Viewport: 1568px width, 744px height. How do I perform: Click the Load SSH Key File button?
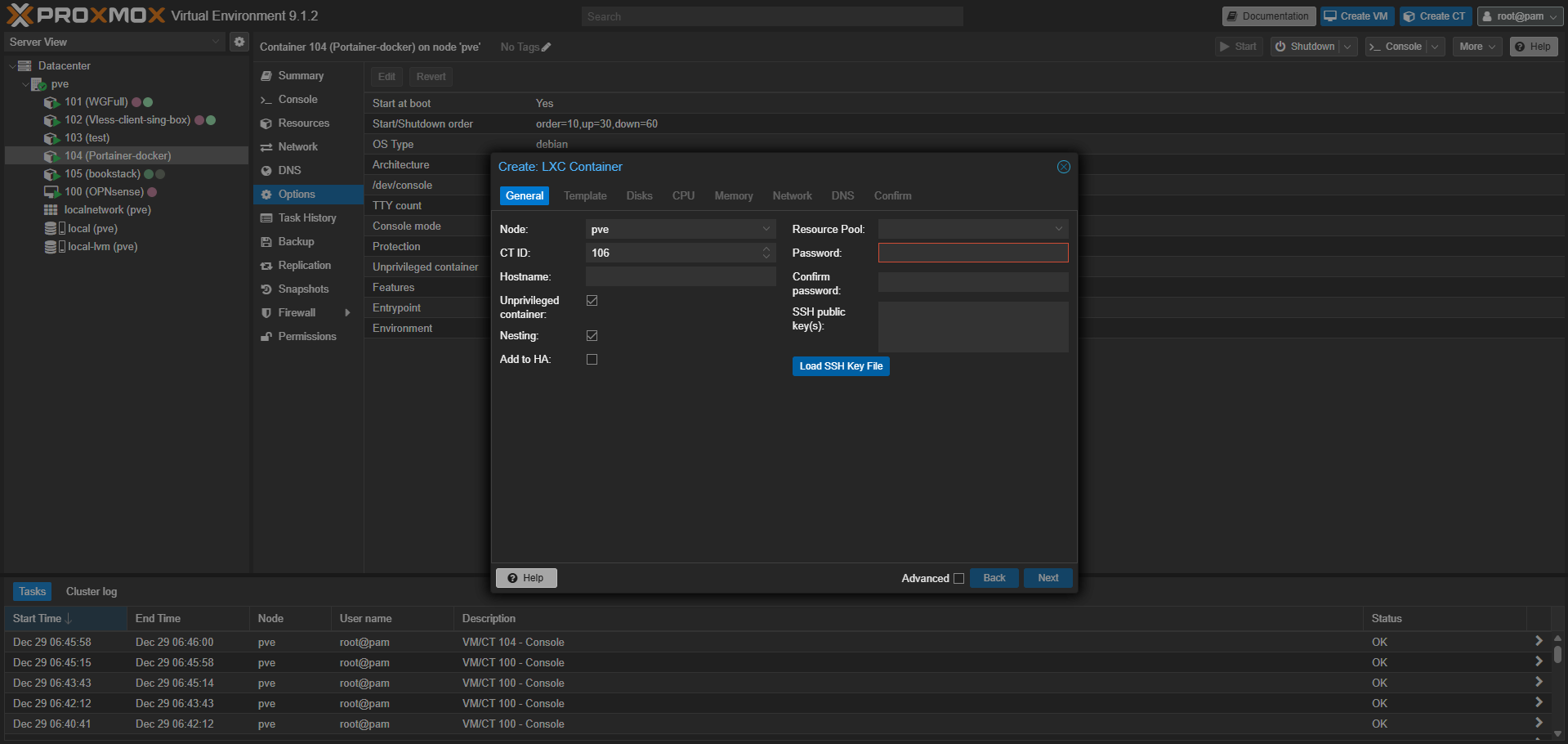point(841,366)
